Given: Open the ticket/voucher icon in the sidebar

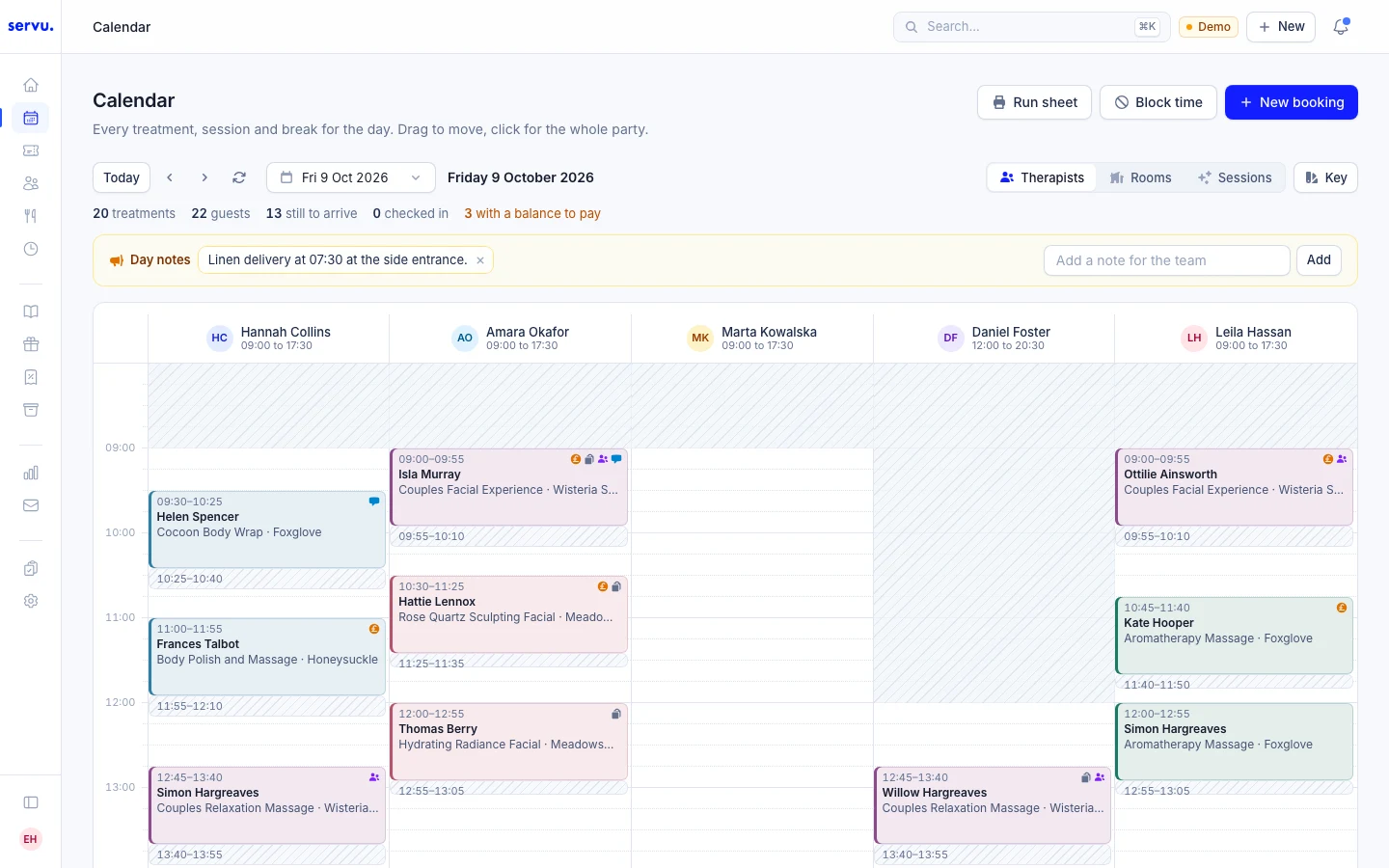Looking at the screenshot, I should (x=31, y=150).
